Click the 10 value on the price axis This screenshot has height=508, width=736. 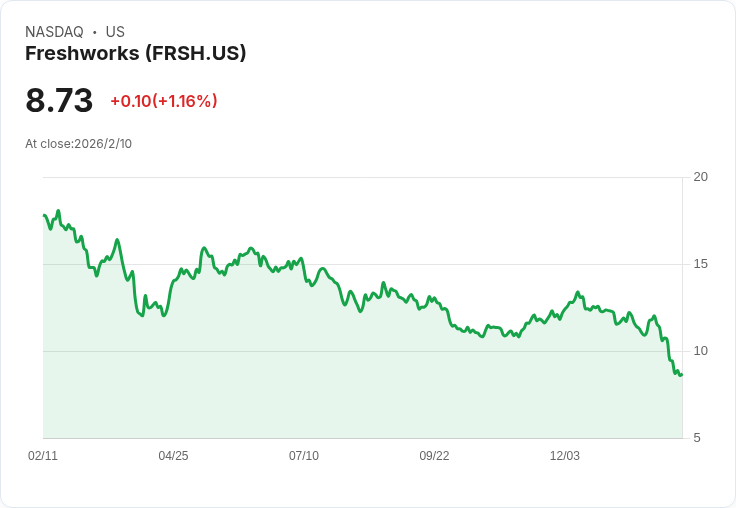pyautogui.click(x=700, y=351)
